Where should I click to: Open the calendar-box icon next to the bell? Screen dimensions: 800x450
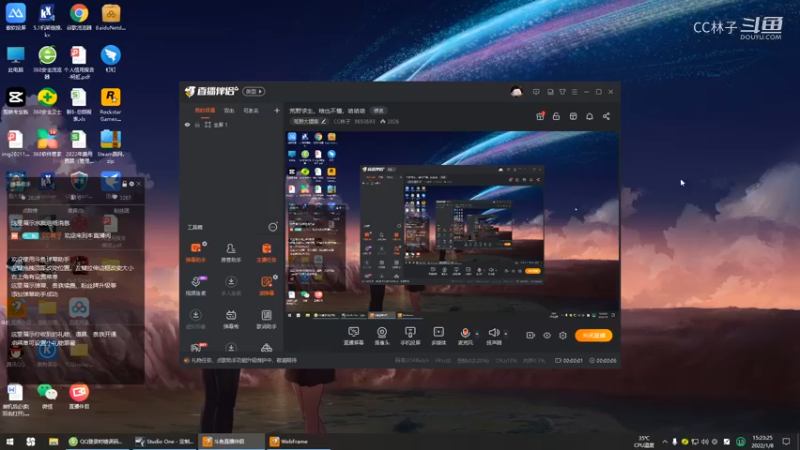(573, 116)
